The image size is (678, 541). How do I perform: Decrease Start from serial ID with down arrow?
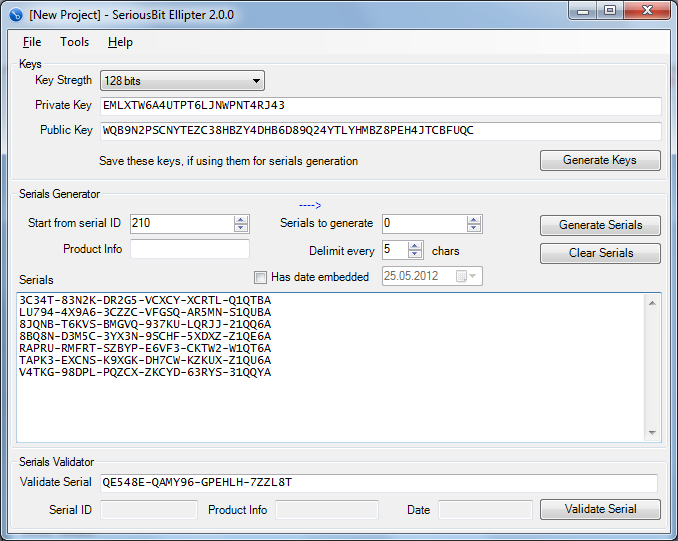click(x=241, y=228)
